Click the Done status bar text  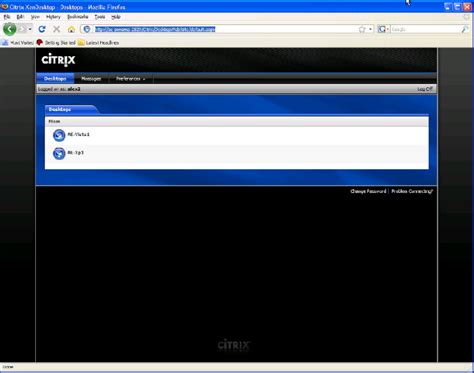coord(8,367)
